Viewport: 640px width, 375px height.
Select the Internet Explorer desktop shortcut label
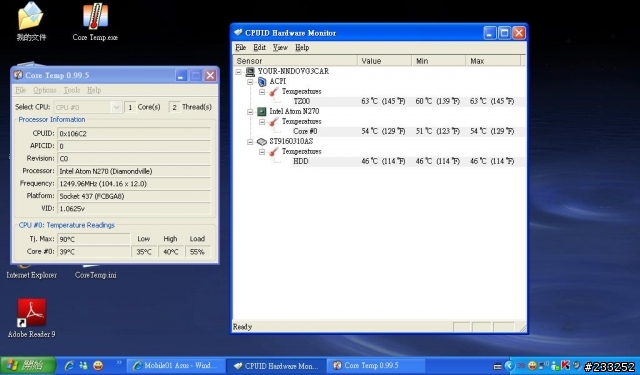[31, 275]
